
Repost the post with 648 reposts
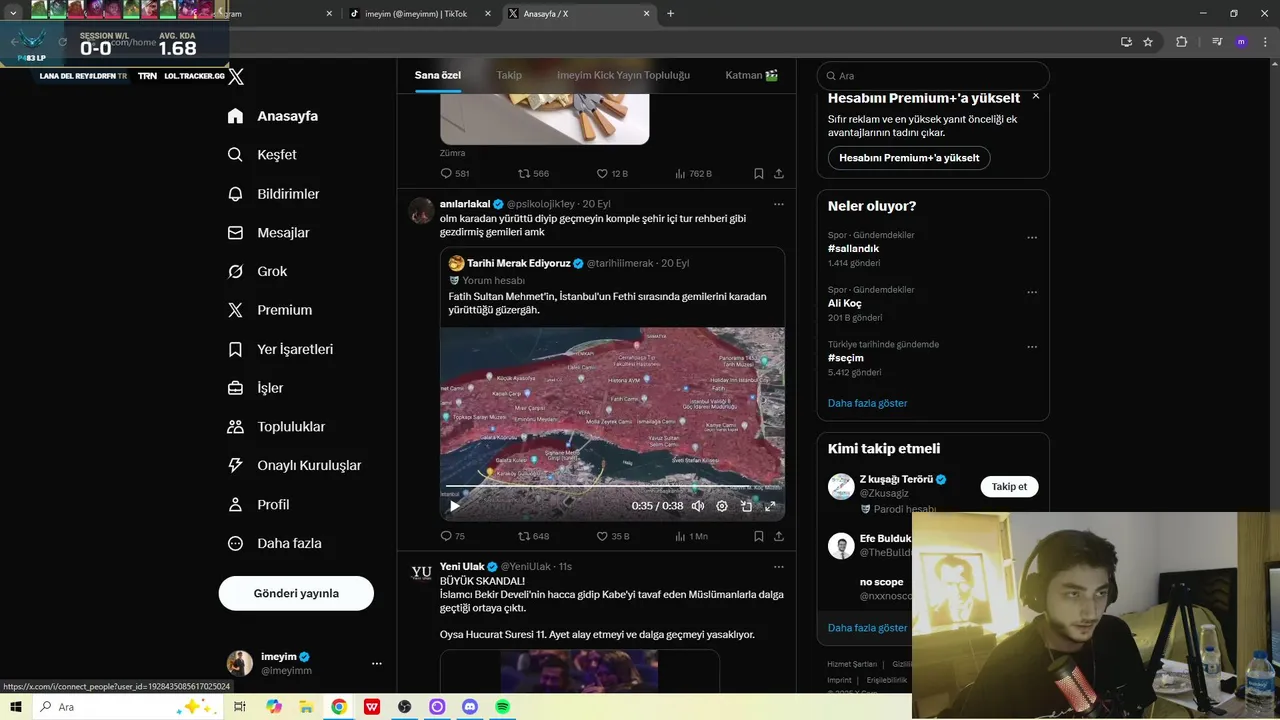(x=533, y=536)
